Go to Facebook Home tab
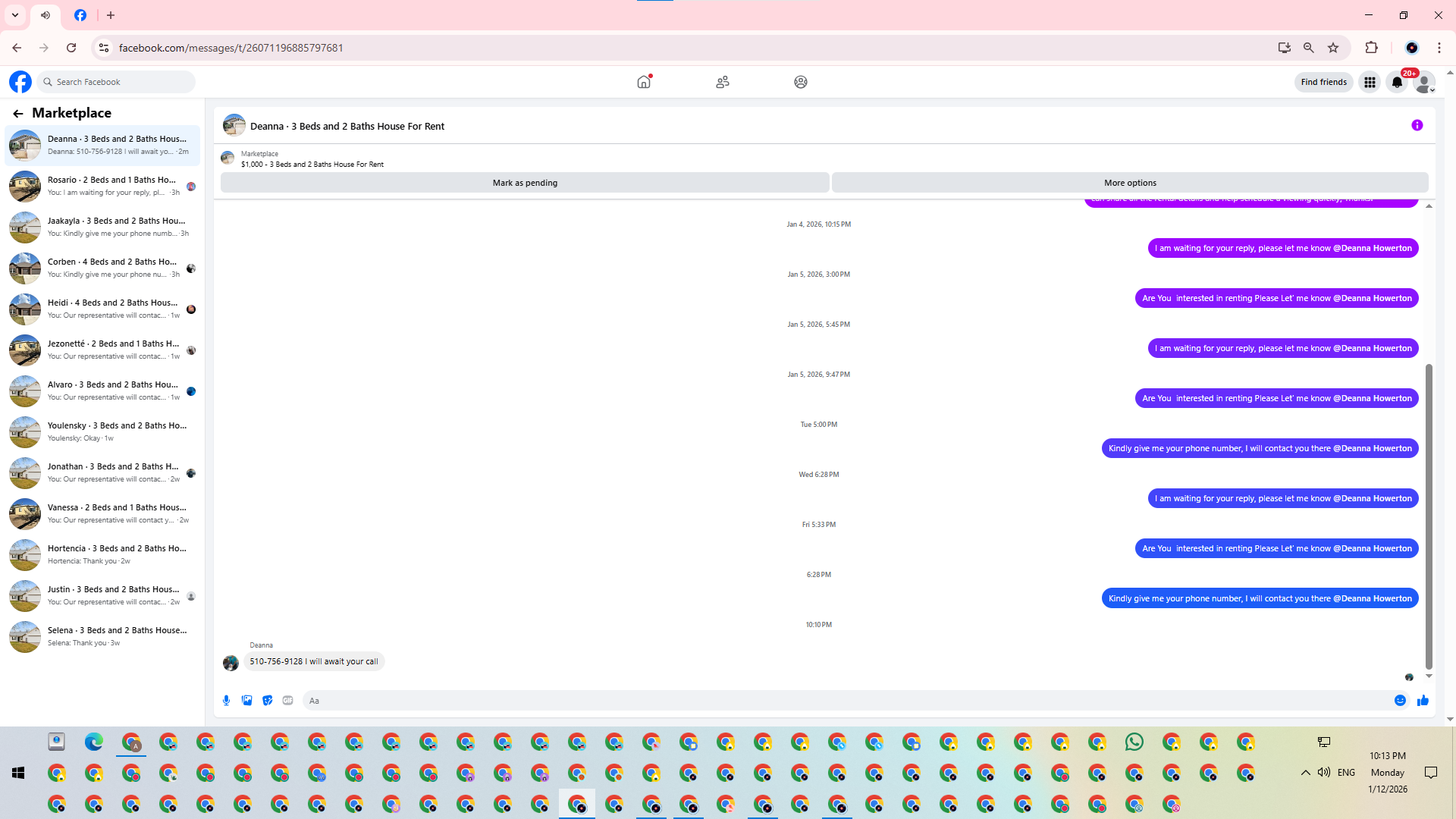The height and width of the screenshot is (819, 1456). [x=644, y=82]
